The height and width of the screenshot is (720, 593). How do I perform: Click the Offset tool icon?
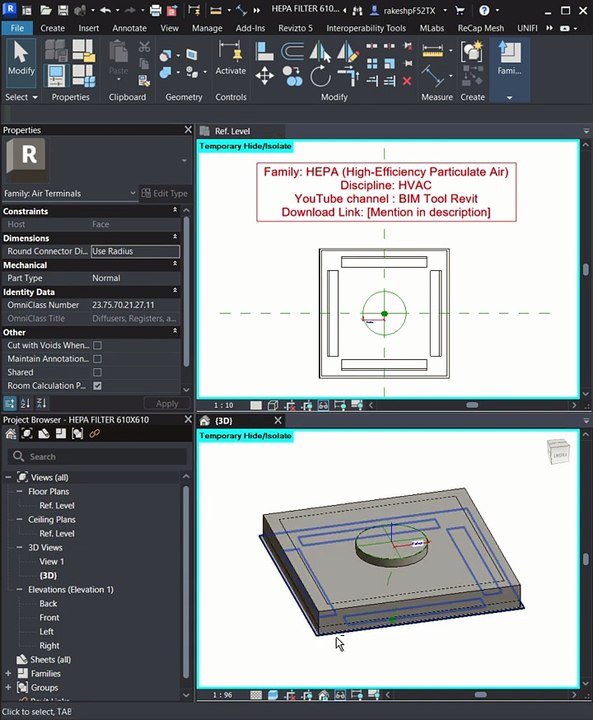pos(292,51)
